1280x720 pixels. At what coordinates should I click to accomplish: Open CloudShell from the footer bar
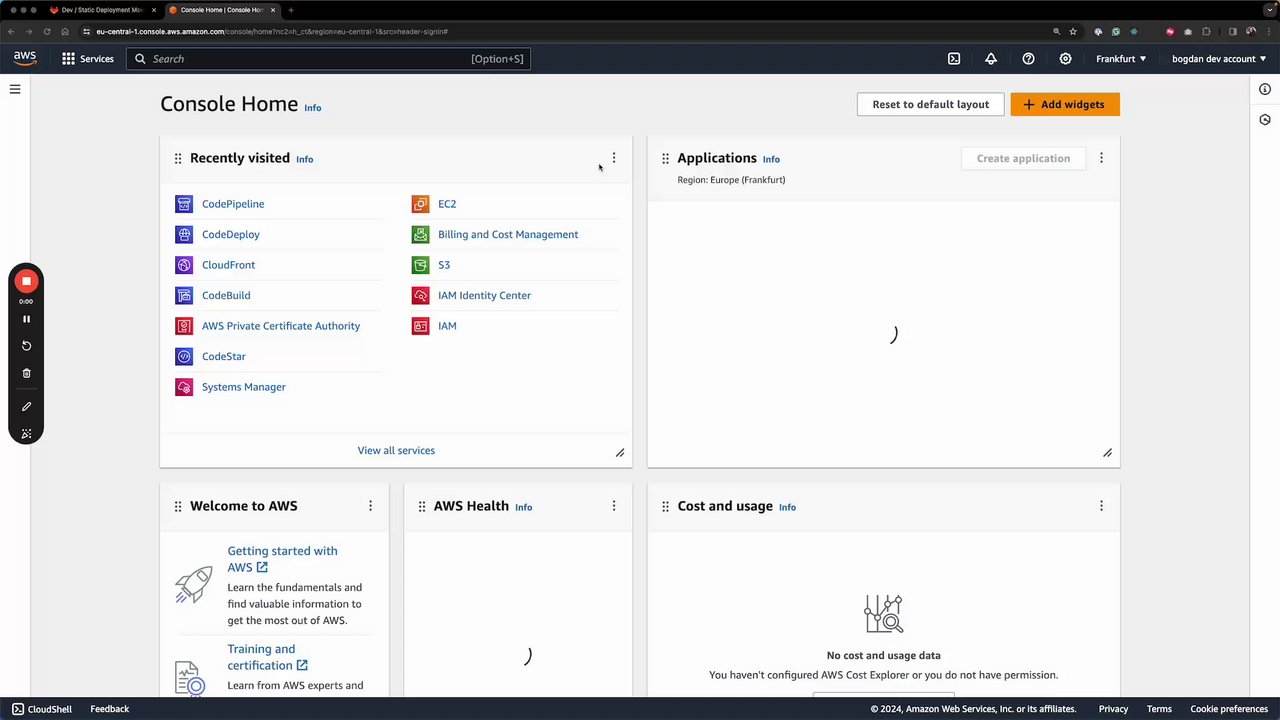42,709
